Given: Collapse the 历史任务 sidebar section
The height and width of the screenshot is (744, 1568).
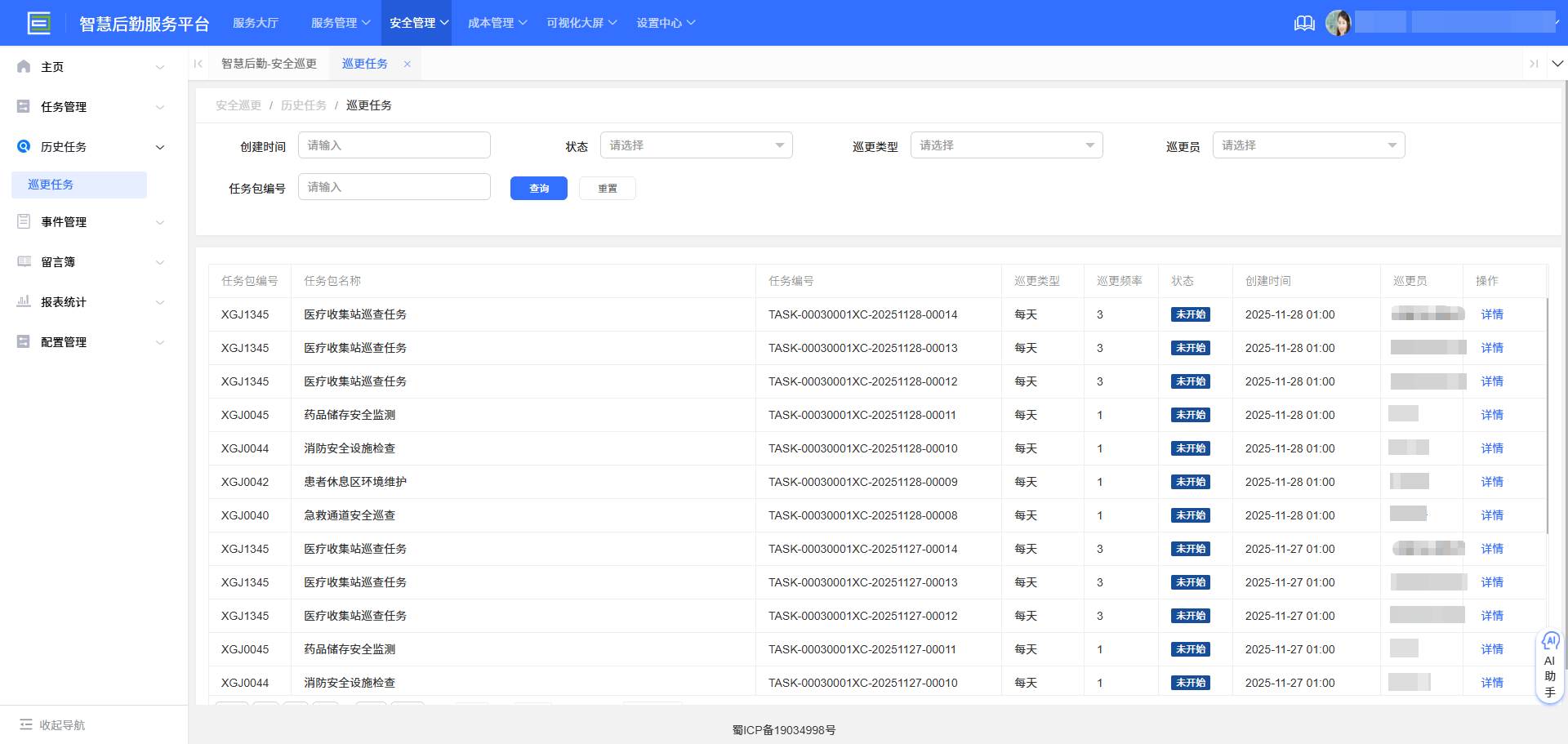Looking at the screenshot, I should [160, 147].
